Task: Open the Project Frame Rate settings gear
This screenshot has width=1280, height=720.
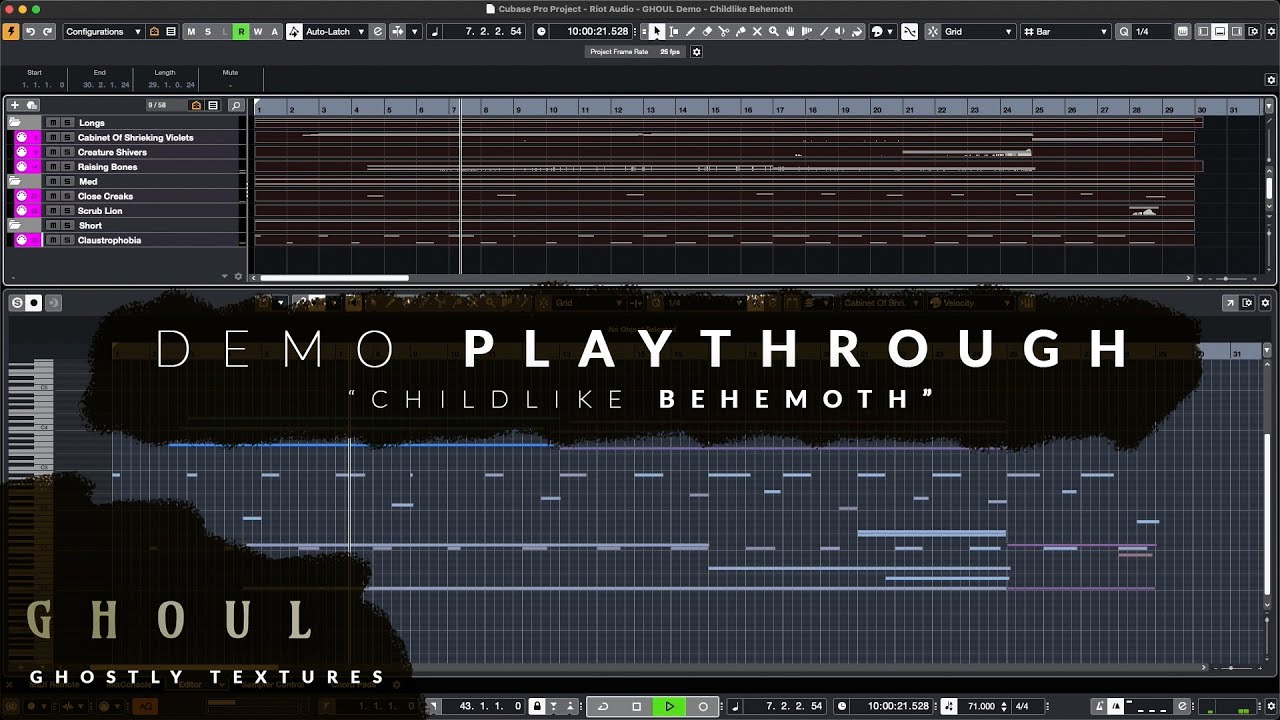Action: 697,52
